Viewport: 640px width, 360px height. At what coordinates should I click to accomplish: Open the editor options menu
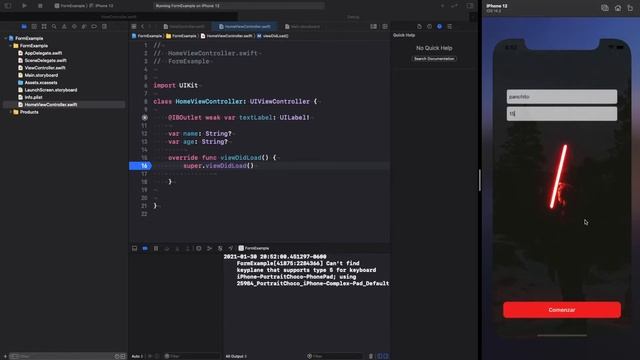pyautogui.click(x=373, y=27)
